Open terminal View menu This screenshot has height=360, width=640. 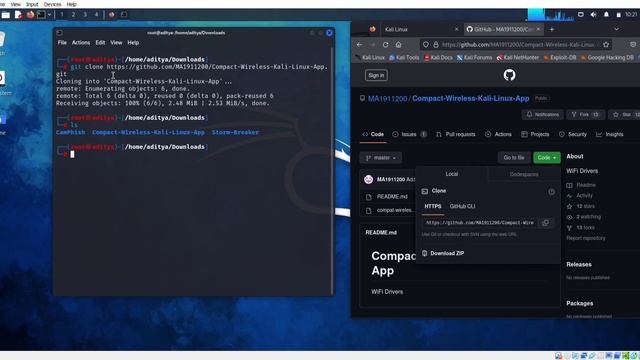coord(116,42)
